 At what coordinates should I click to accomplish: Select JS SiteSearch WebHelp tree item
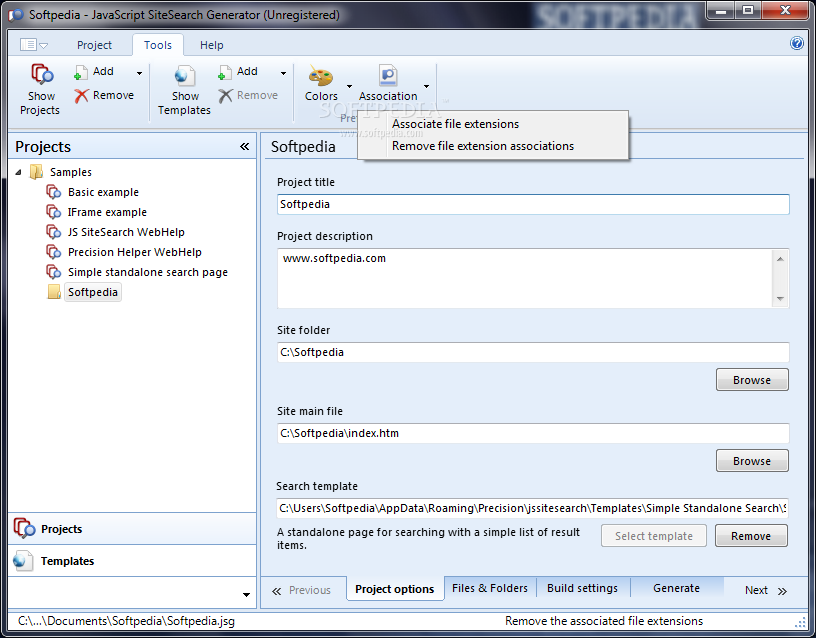pos(126,232)
